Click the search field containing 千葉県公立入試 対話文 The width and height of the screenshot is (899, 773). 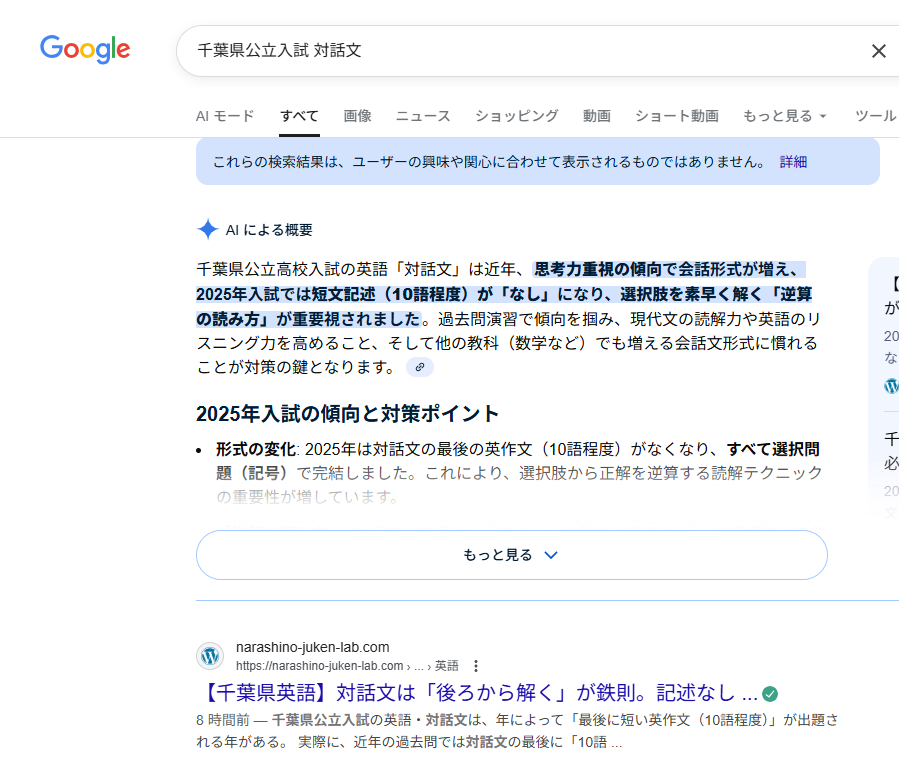(x=520, y=51)
